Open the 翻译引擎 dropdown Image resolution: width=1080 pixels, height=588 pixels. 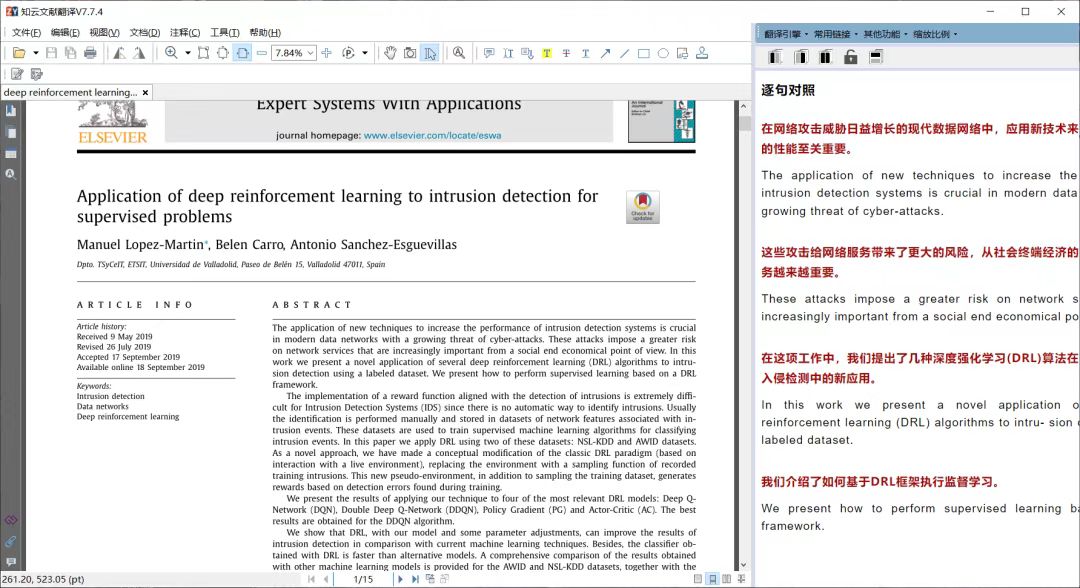786,34
